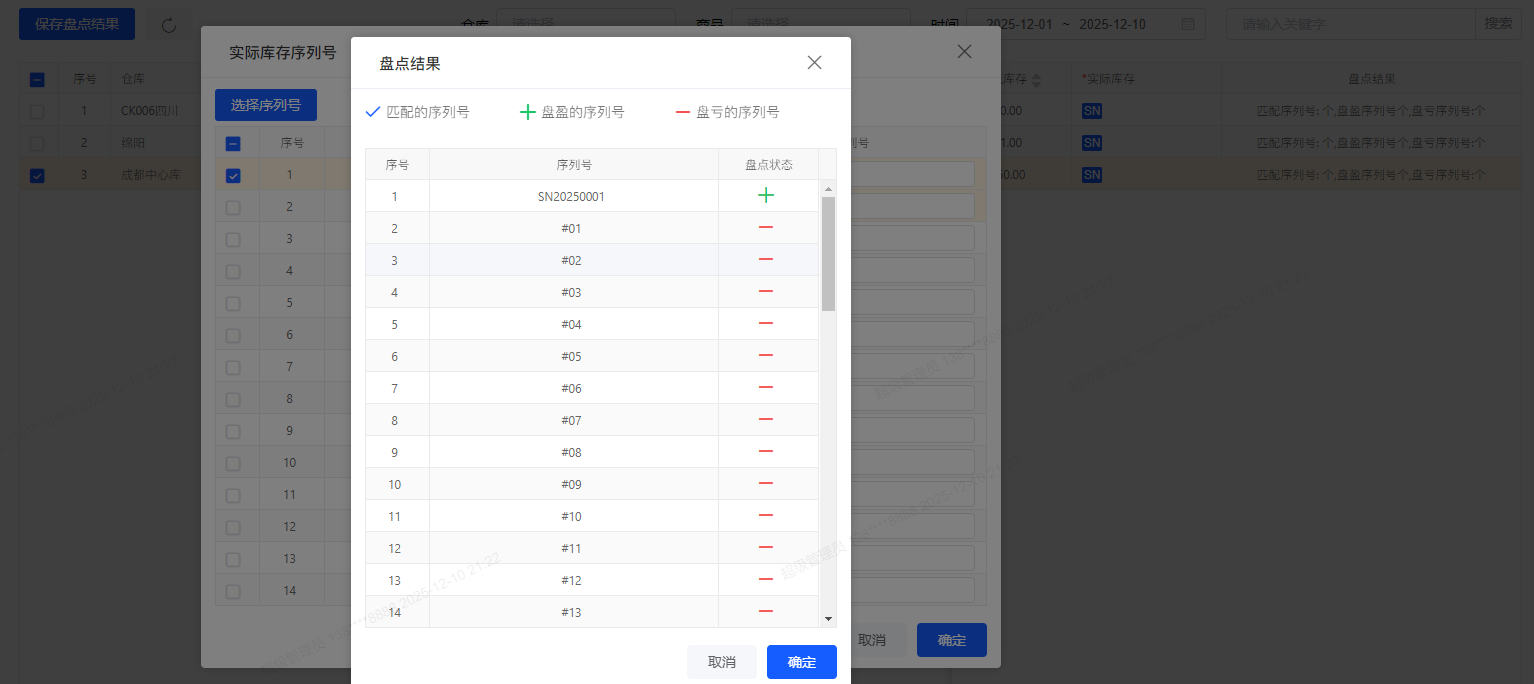The height and width of the screenshot is (684, 1534).
Task: Click the refresh icon beside 保存盘点结果
Action: click(169, 25)
